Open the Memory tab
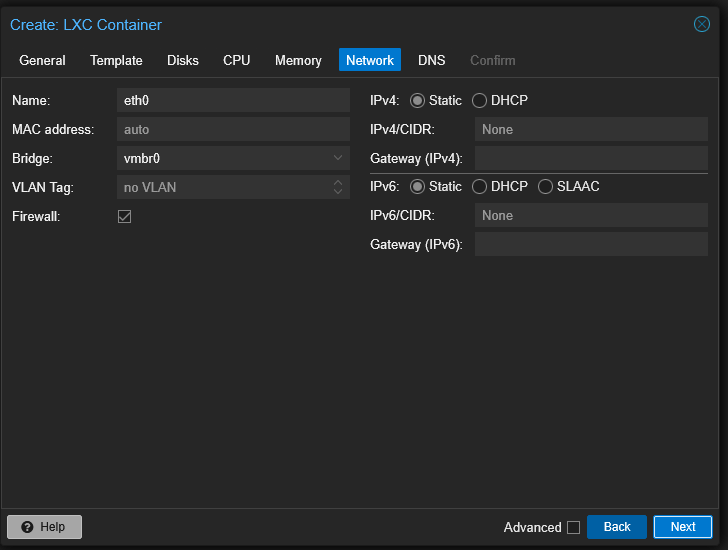The image size is (728, 550). pos(298,60)
